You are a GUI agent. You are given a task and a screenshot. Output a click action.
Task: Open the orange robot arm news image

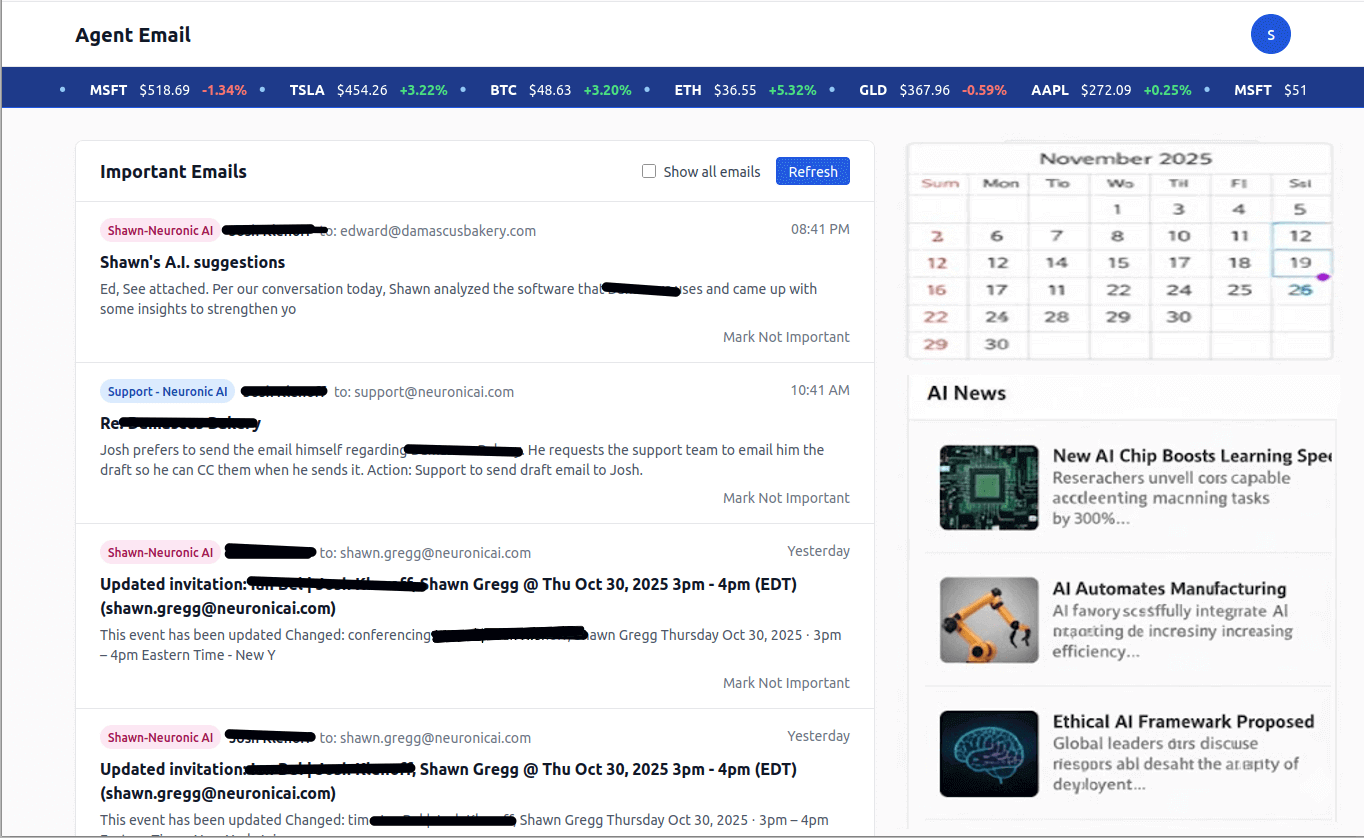coord(989,620)
